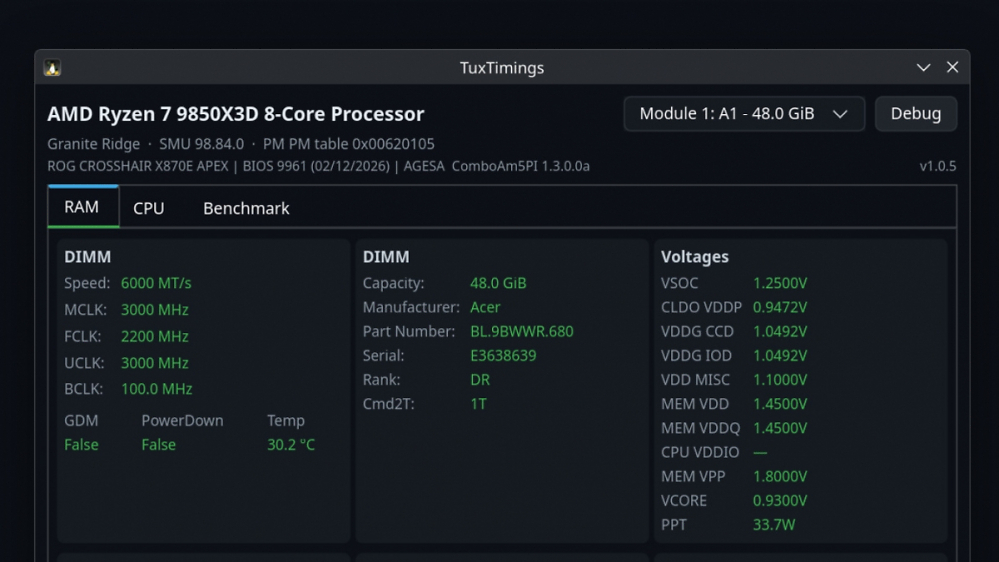Select the 30.2 °C temperature reading
The image size is (999, 562).
coord(291,445)
